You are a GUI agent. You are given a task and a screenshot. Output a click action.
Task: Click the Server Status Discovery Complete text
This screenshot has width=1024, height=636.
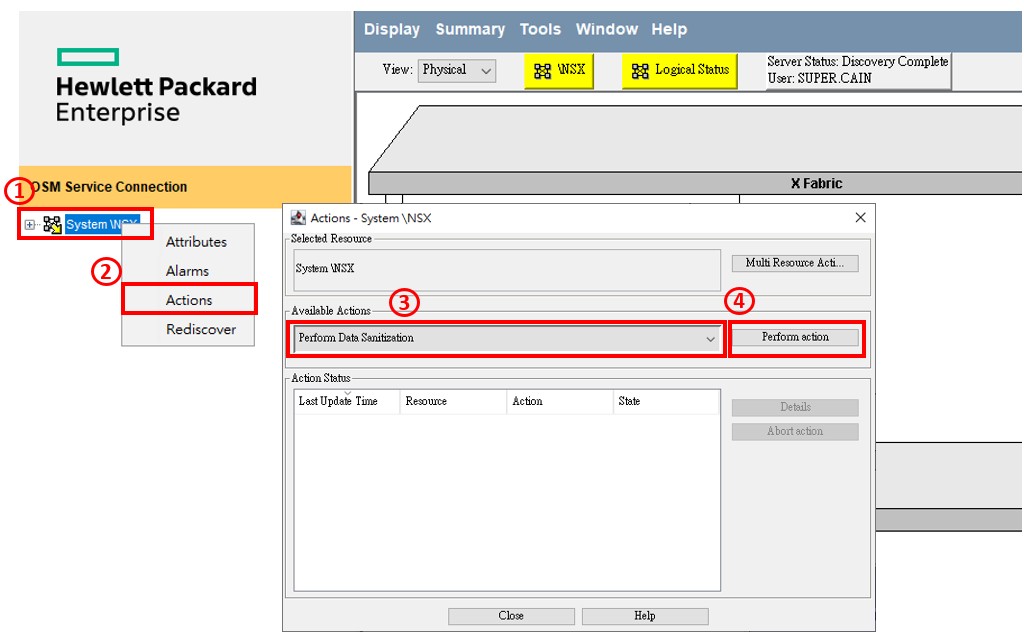click(x=857, y=61)
